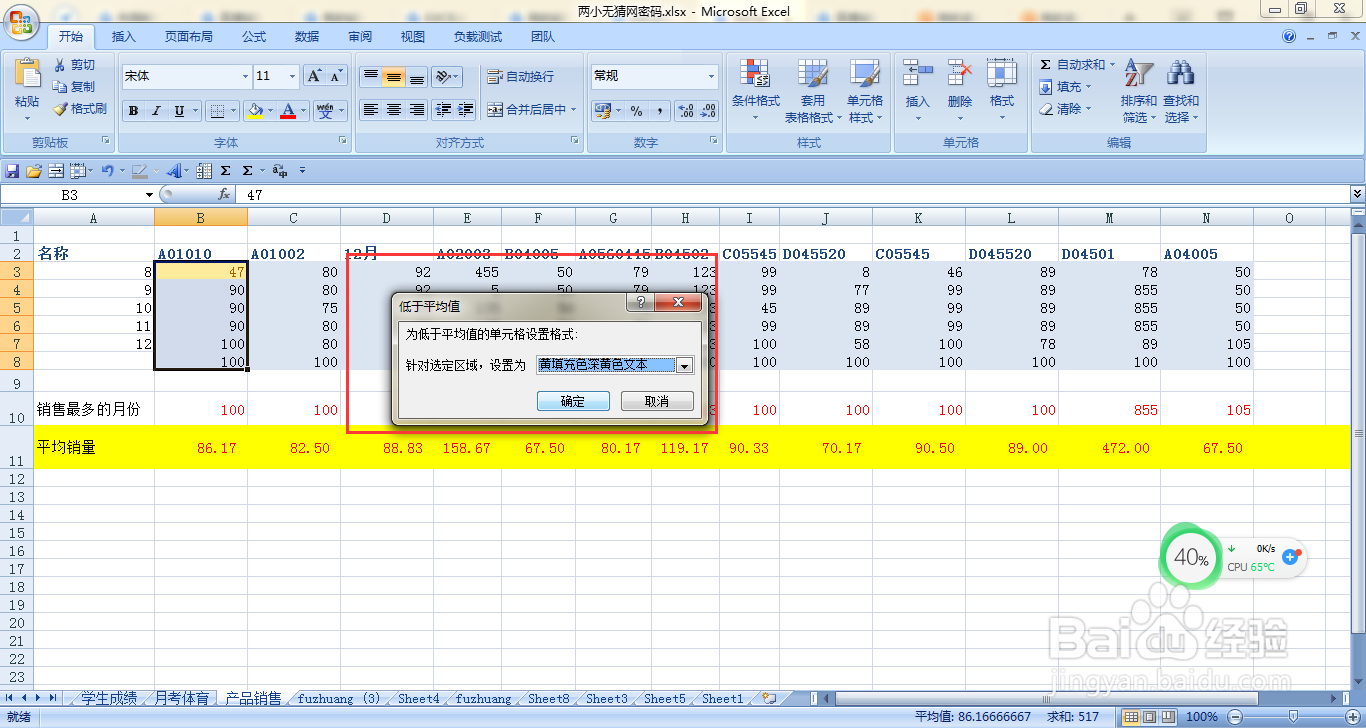
Task: Open Find & Select binoculars (查找和选择)
Action: tap(1181, 91)
